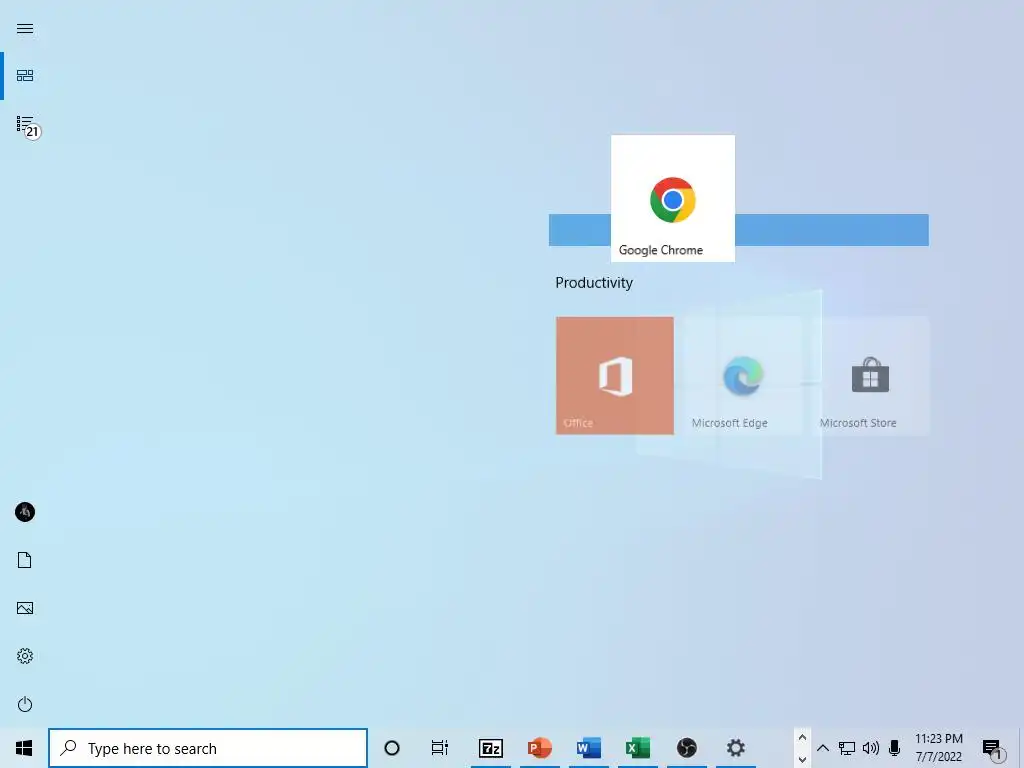Open Excel from the taskbar
This screenshot has width=1024, height=768.
pyautogui.click(x=637, y=748)
